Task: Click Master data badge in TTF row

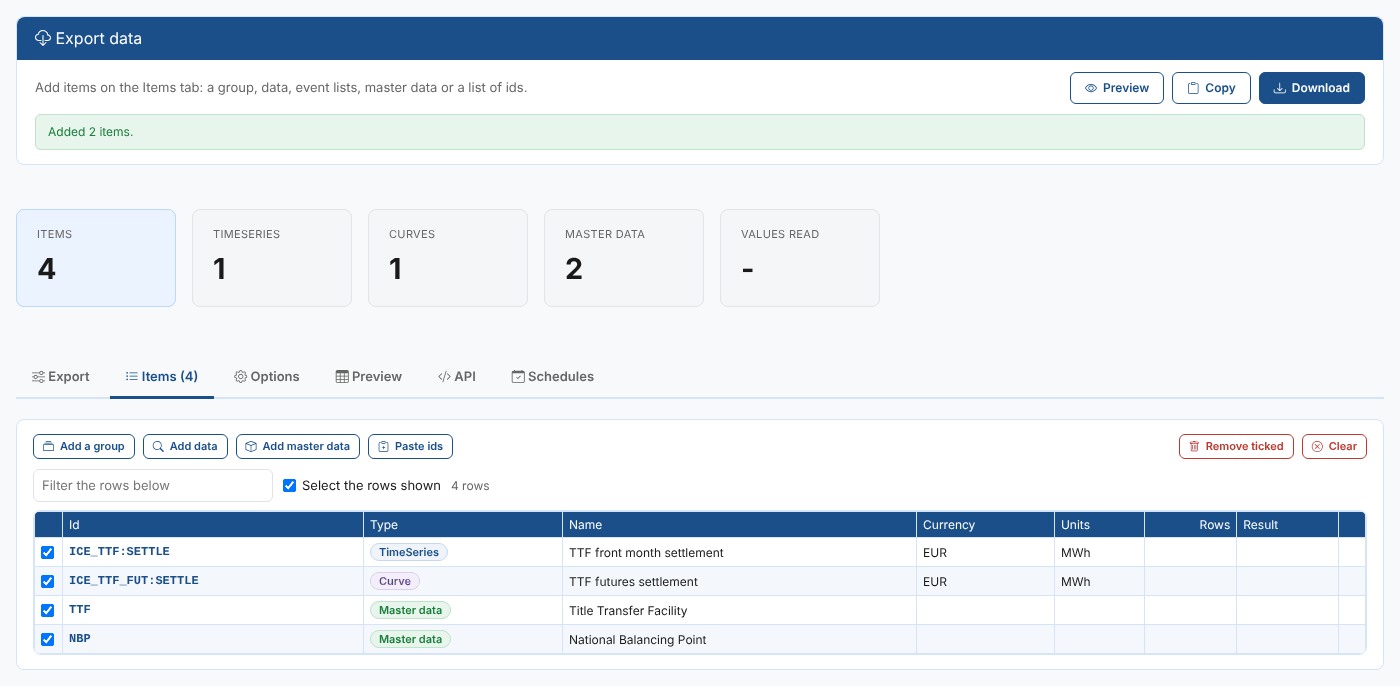Action: point(411,610)
